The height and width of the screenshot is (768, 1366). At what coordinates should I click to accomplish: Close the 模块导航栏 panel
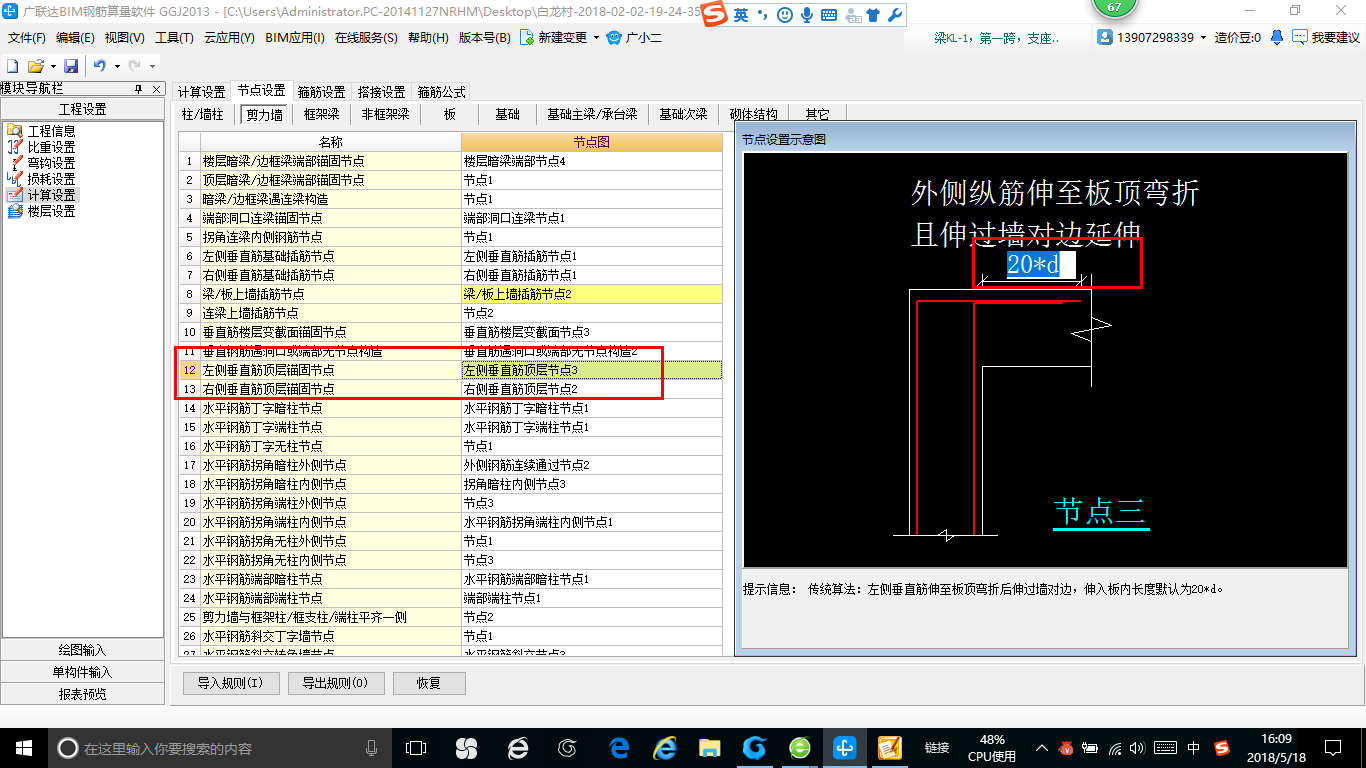pos(157,89)
